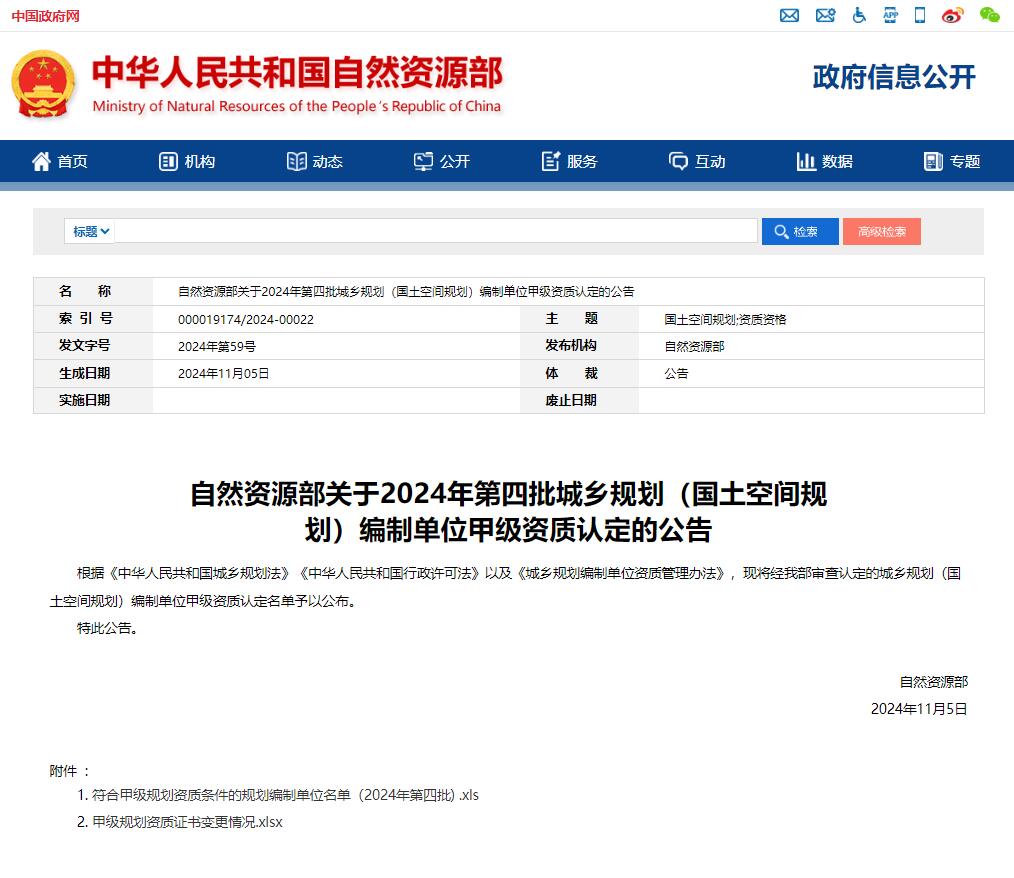Go to 首页 in the navigation bar
This screenshot has width=1014, height=878.
click(60, 161)
